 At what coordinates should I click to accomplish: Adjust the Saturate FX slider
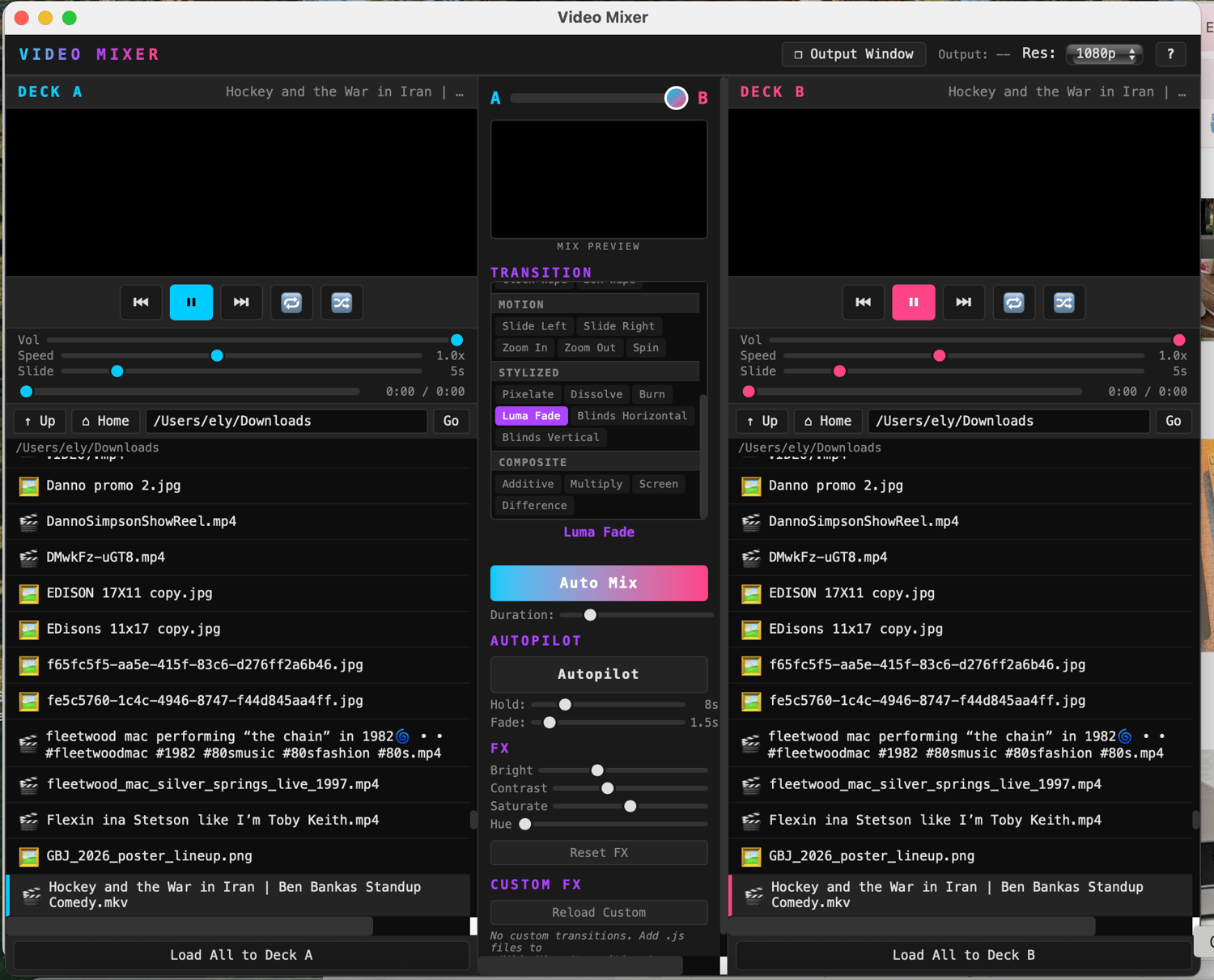(x=630, y=806)
